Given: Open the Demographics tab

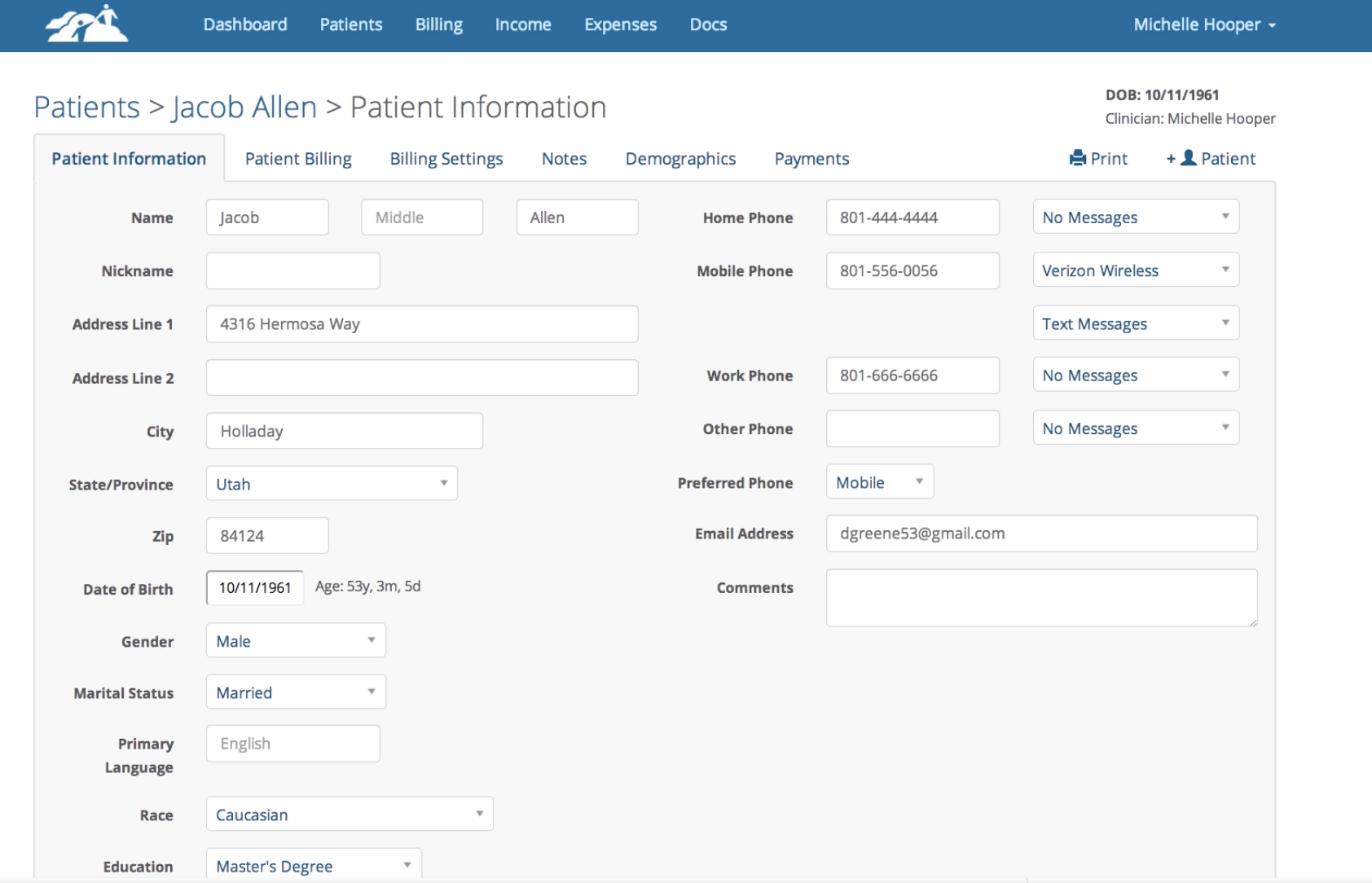Looking at the screenshot, I should point(680,159).
